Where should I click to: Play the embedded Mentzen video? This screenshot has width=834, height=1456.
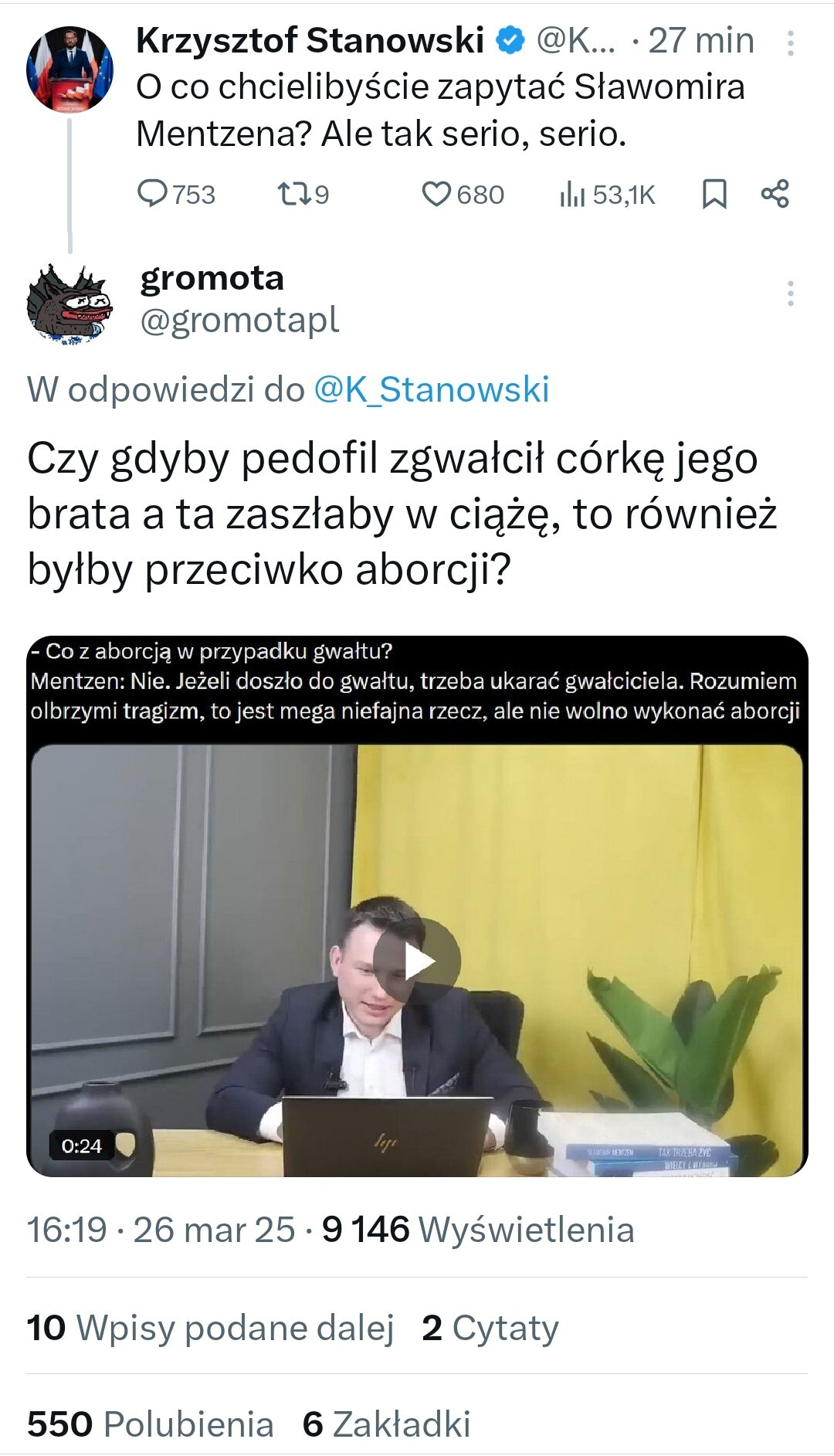pos(417,961)
